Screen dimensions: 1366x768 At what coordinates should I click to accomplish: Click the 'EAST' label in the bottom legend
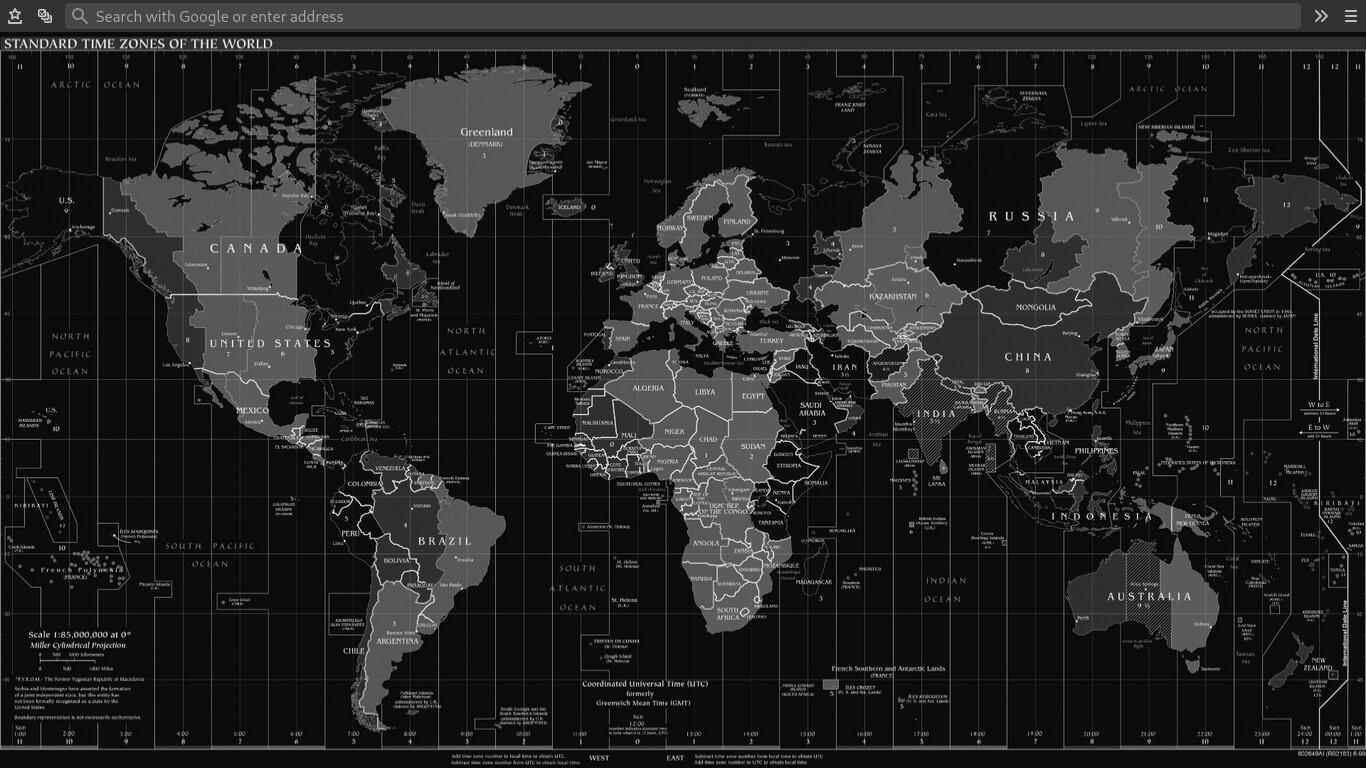point(676,758)
